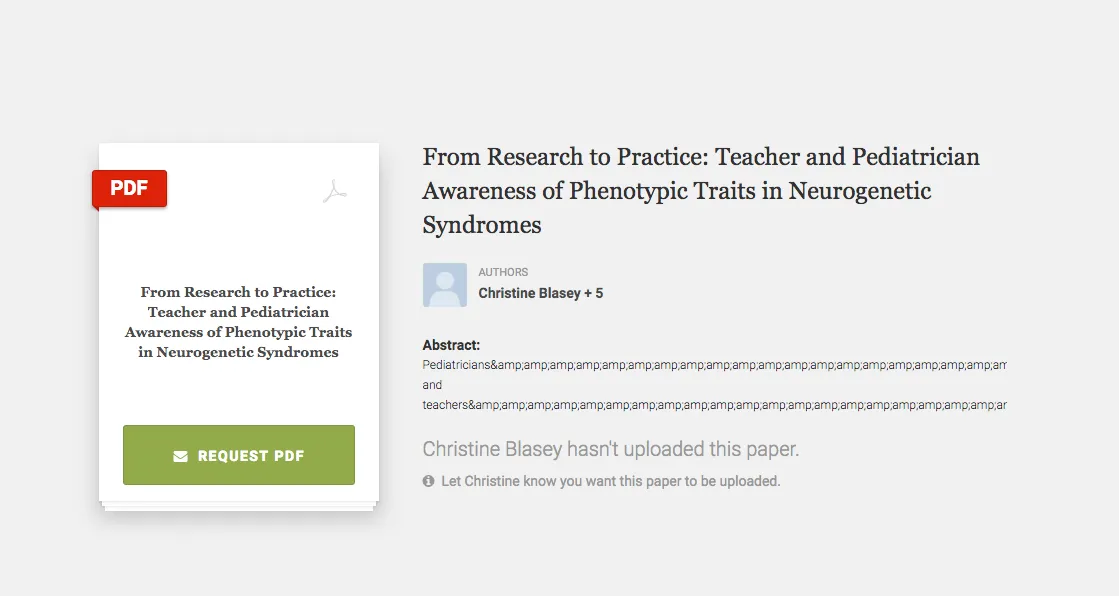1119x596 pixels.
Task: Open Christine Blasey + 5 authors link
Action: pyautogui.click(x=540, y=293)
